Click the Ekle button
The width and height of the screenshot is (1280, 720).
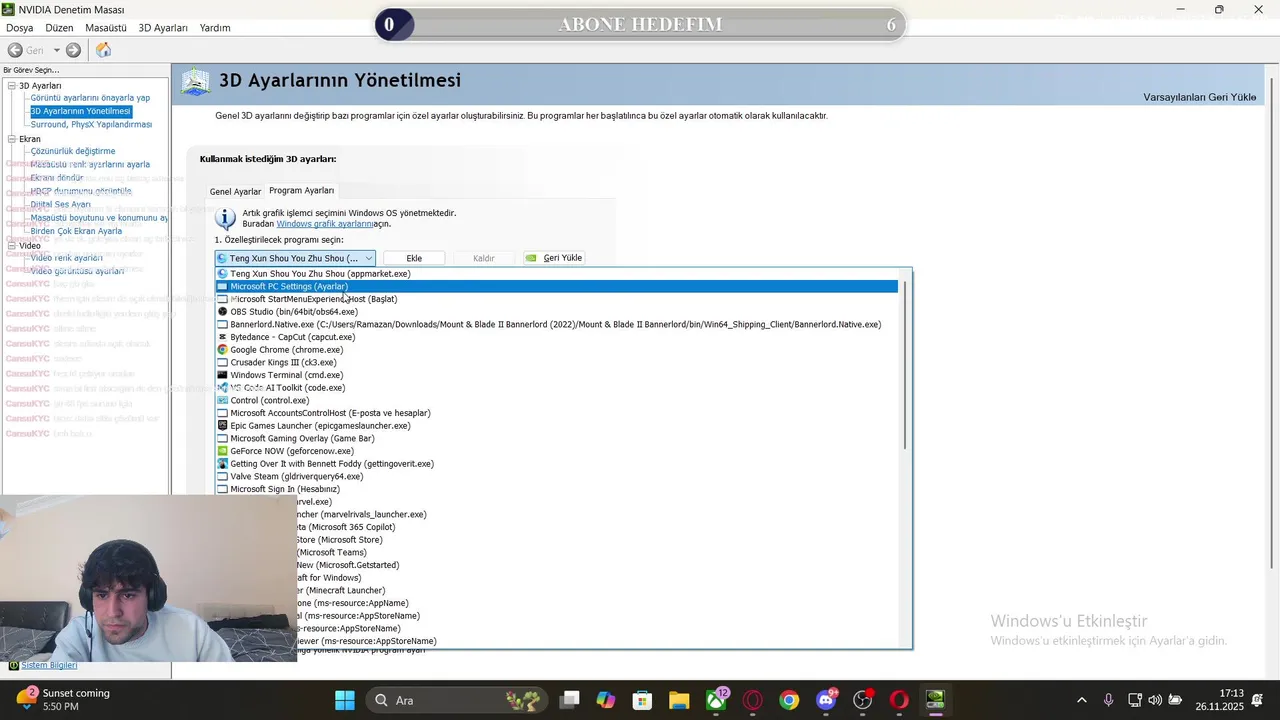click(414, 258)
